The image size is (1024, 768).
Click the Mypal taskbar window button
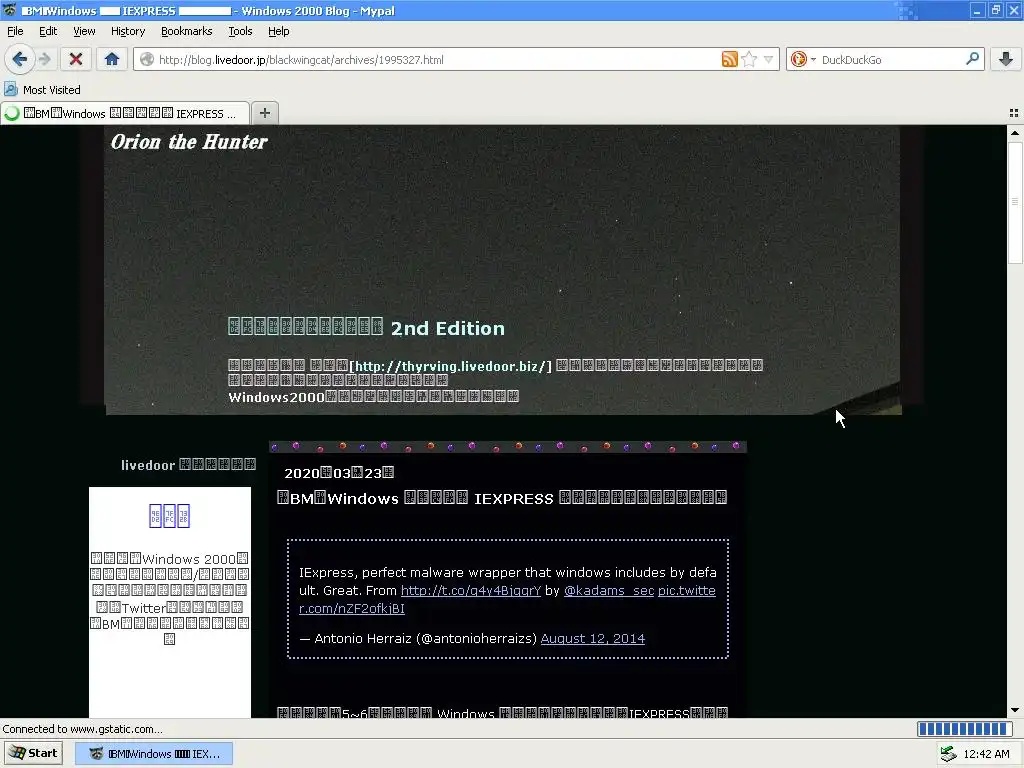click(x=153, y=754)
